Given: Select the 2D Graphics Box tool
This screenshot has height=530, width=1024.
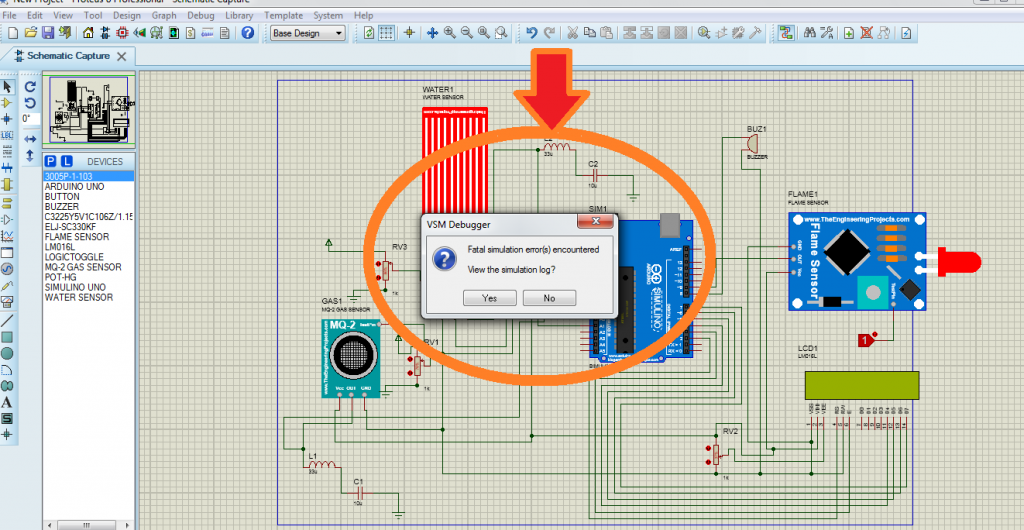Looking at the screenshot, I should point(7,337).
